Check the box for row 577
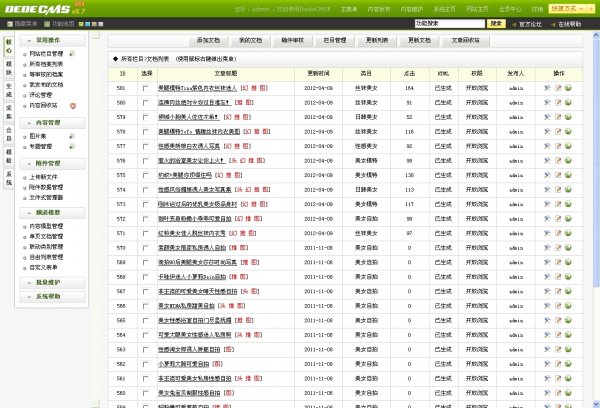600x408 pixels. [145, 147]
